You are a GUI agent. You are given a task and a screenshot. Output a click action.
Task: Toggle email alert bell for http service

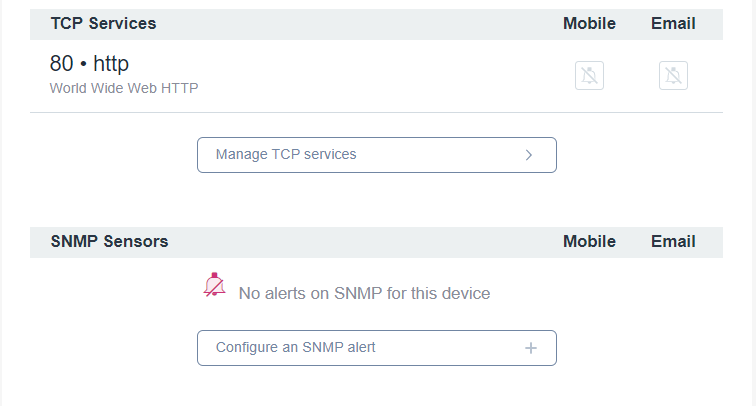(673, 75)
